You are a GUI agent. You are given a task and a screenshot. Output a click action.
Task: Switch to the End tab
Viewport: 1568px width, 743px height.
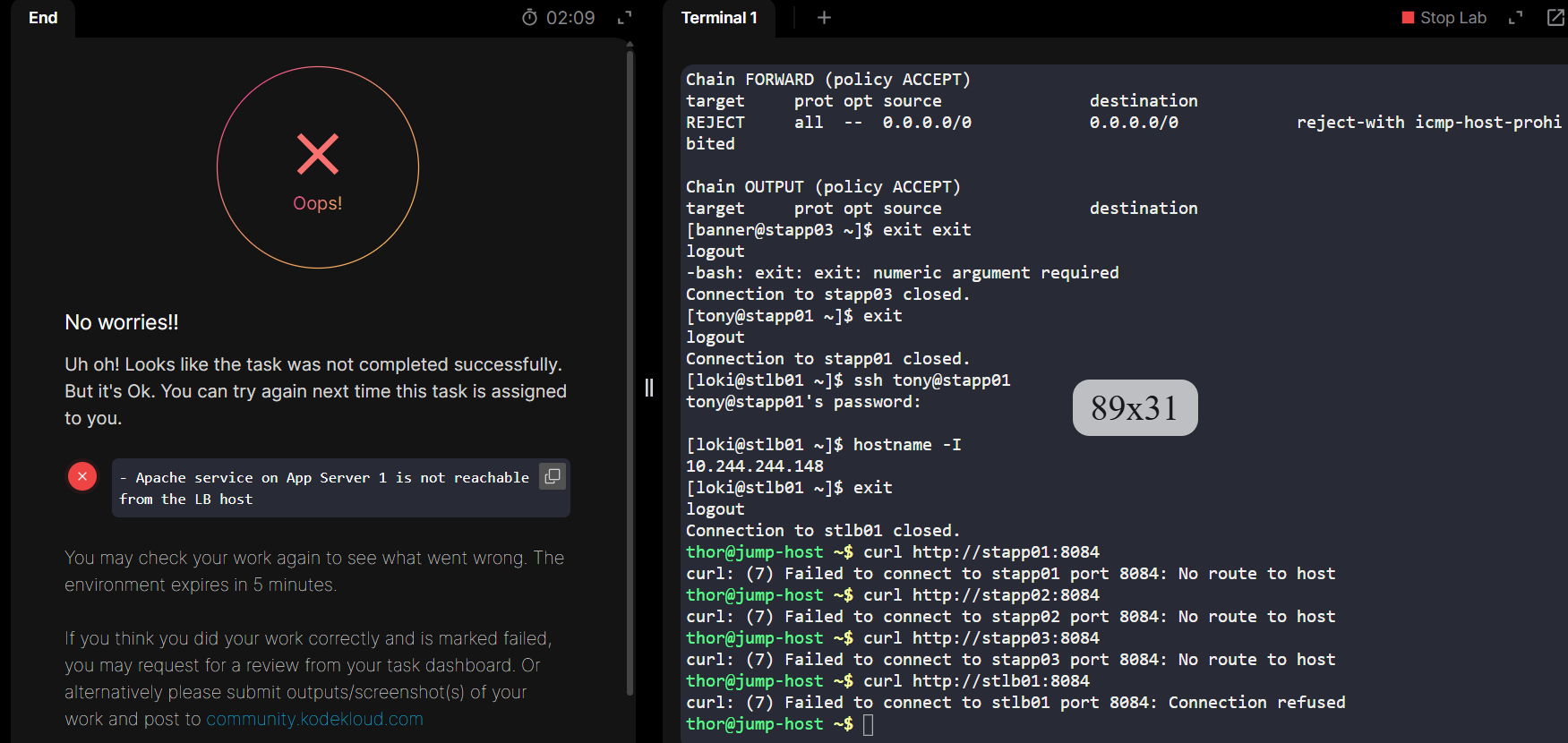coord(43,18)
